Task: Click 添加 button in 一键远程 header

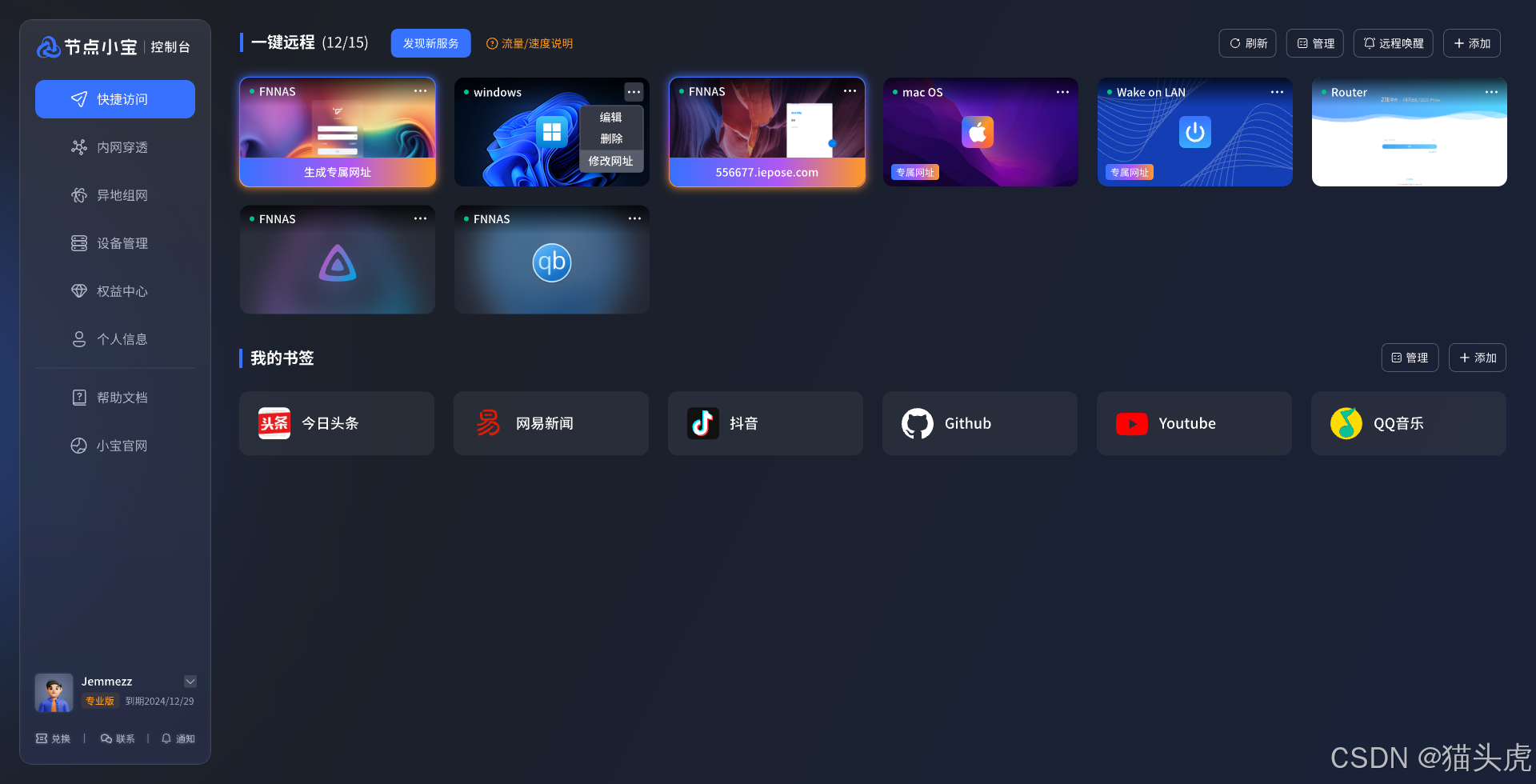Action: point(1471,43)
